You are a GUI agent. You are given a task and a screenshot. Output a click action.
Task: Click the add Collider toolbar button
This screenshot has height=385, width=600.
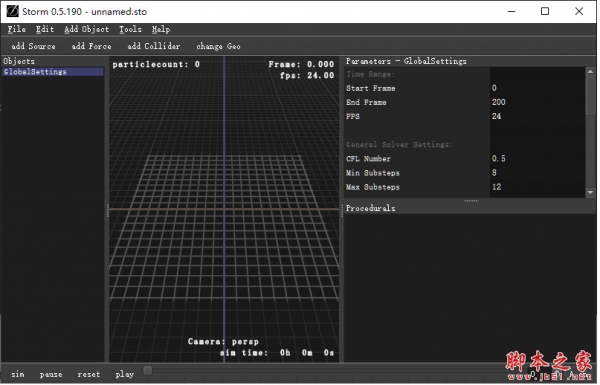point(153,46)
